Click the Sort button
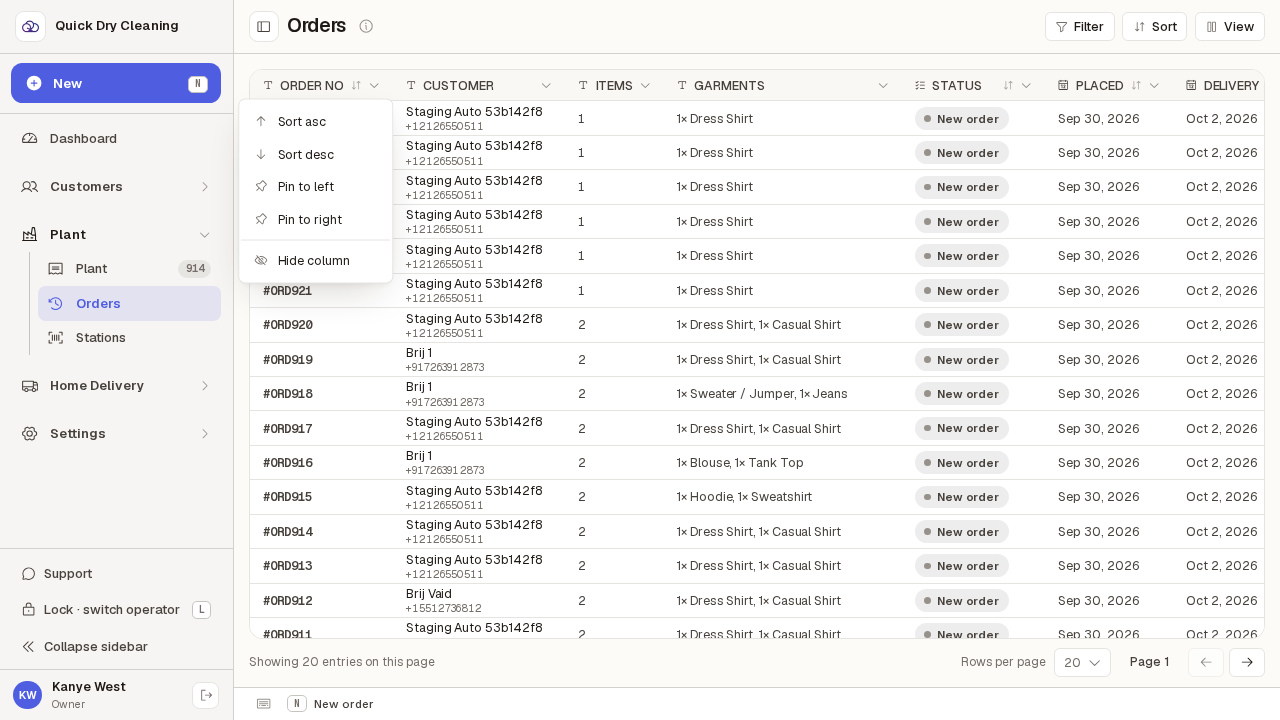This screenshot has height=720, width=1280. click(1154, 26)
